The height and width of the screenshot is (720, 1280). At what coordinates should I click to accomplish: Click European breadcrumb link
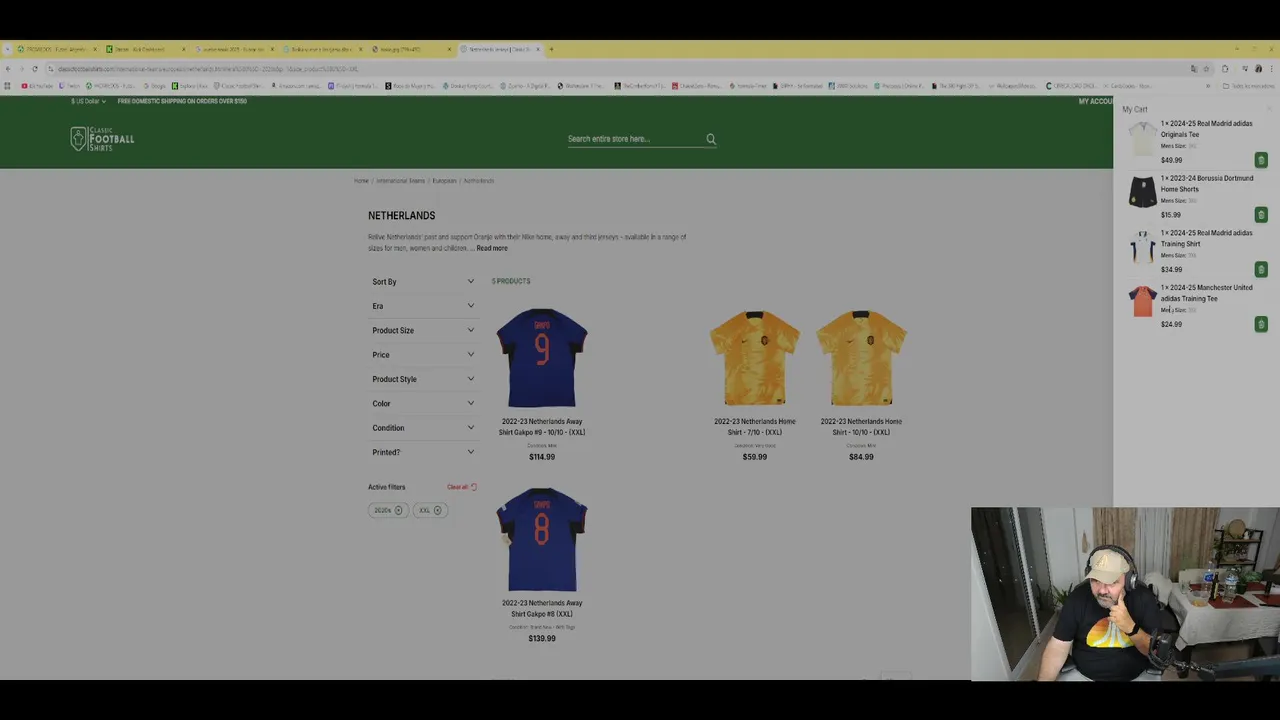click(x=444, y=181)
